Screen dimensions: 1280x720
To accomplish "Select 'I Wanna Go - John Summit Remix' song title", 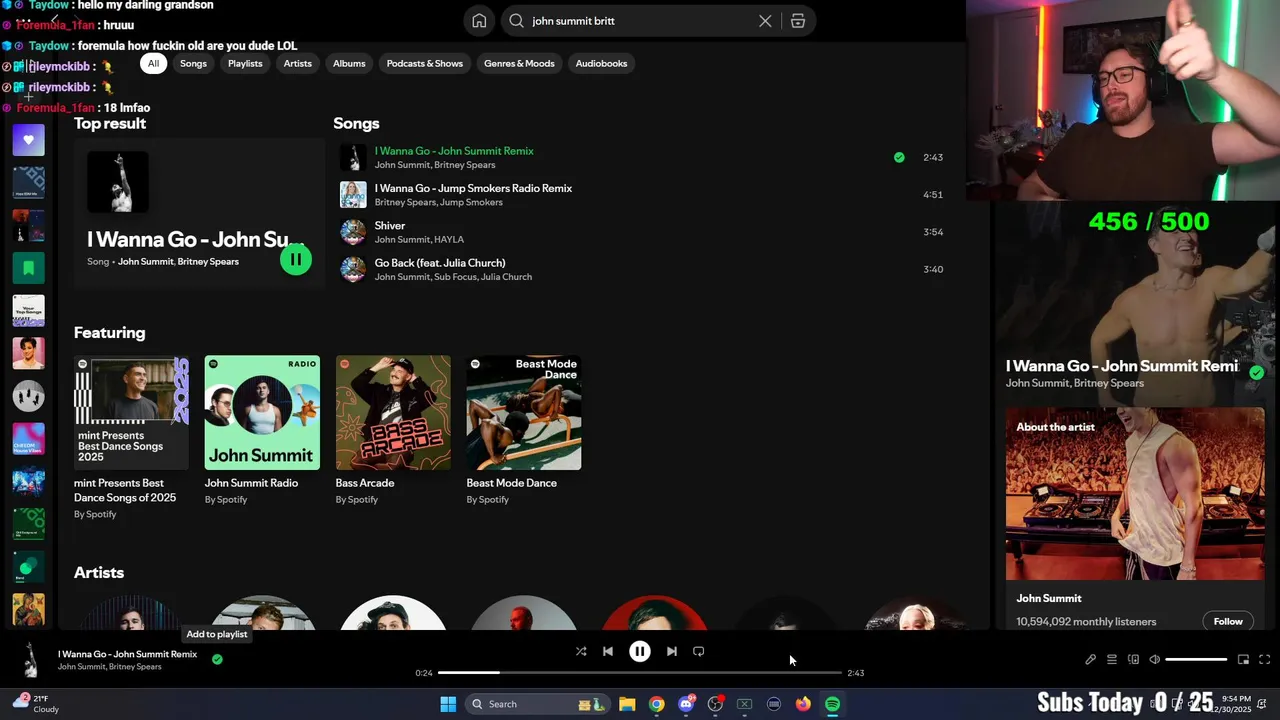I will pyautogui.click(x=454, y=151).
